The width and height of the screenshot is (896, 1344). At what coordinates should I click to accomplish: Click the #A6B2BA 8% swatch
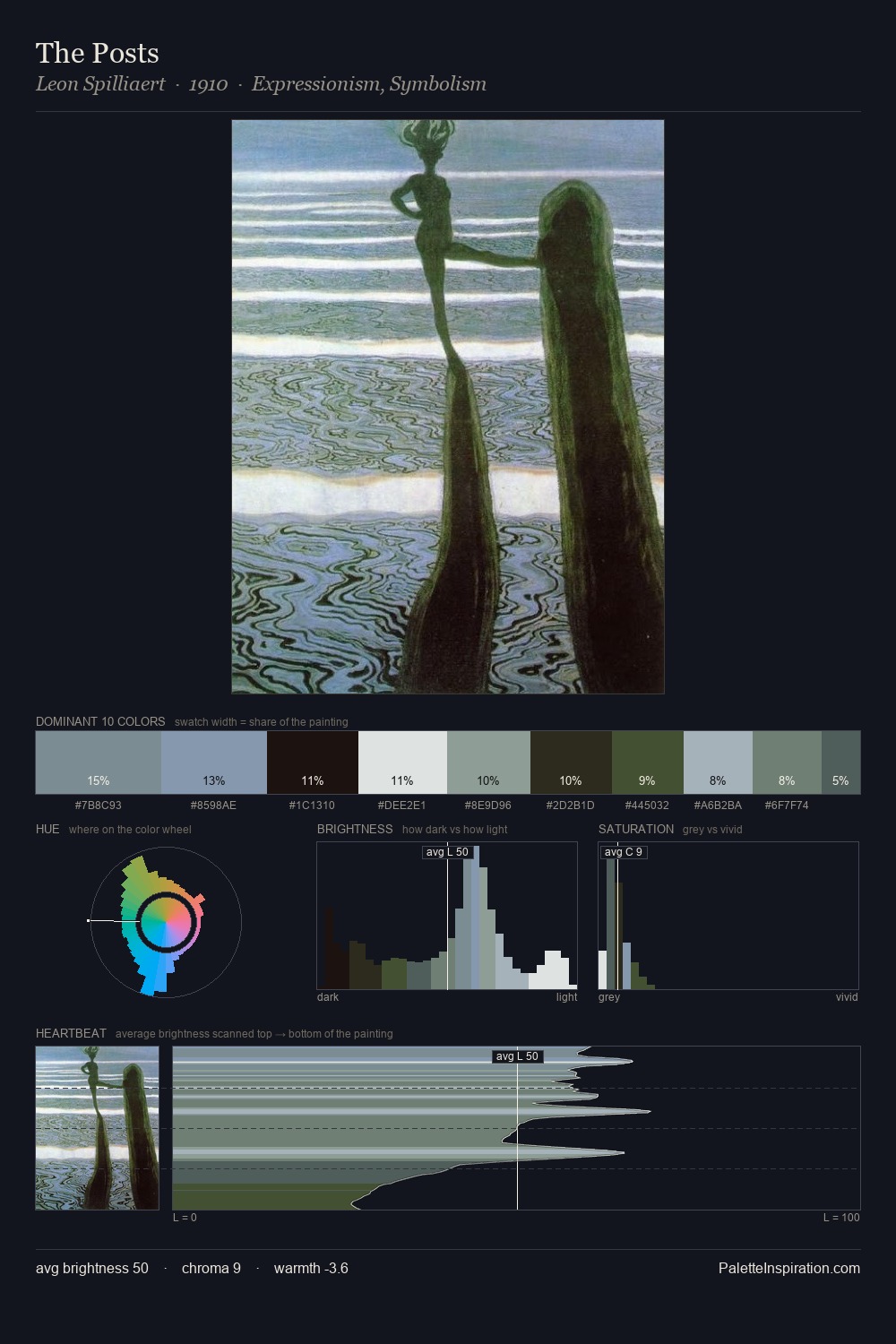tap(718, 762)
